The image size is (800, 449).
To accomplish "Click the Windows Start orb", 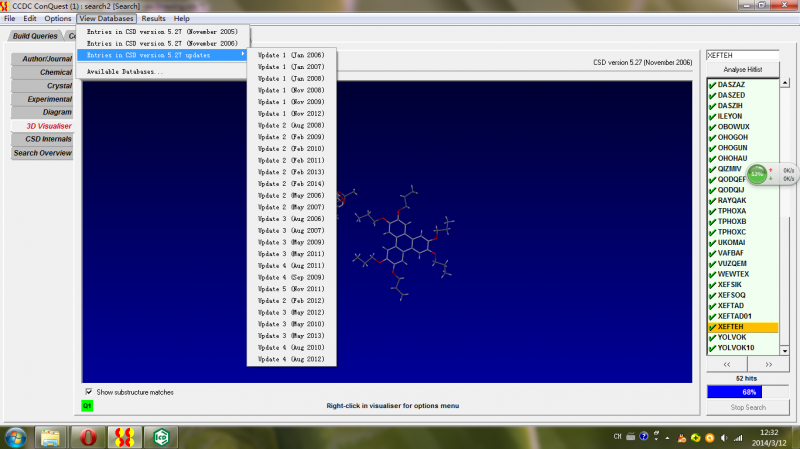I will click(x=15, y=437).
